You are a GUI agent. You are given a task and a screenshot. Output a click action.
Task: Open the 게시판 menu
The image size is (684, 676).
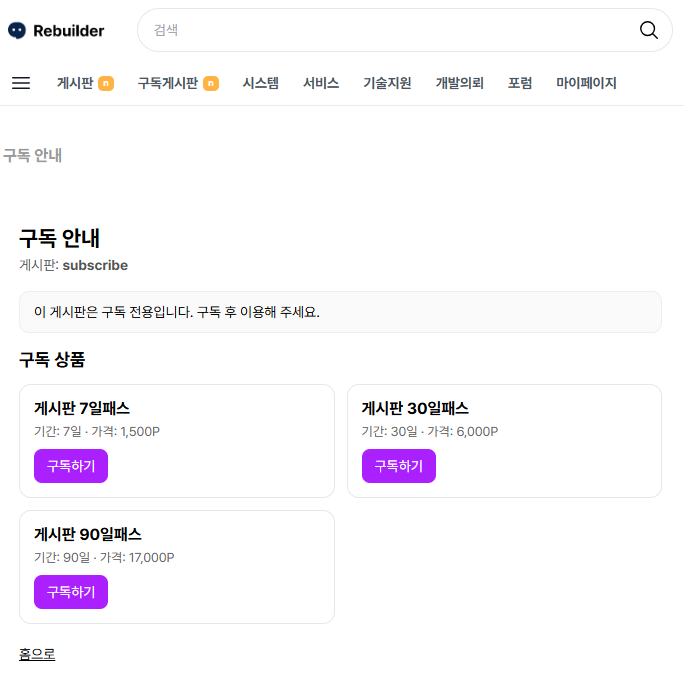pos(75,84)
